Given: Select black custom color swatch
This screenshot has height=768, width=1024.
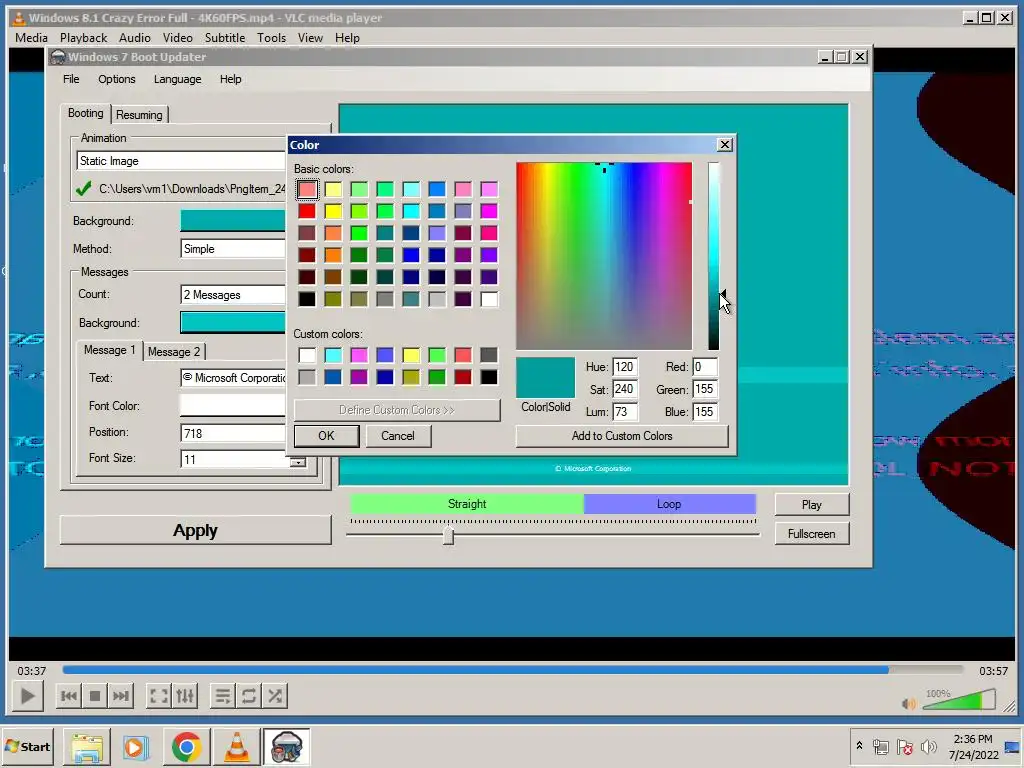Looking at the screenshot, I should click(489, 377).
